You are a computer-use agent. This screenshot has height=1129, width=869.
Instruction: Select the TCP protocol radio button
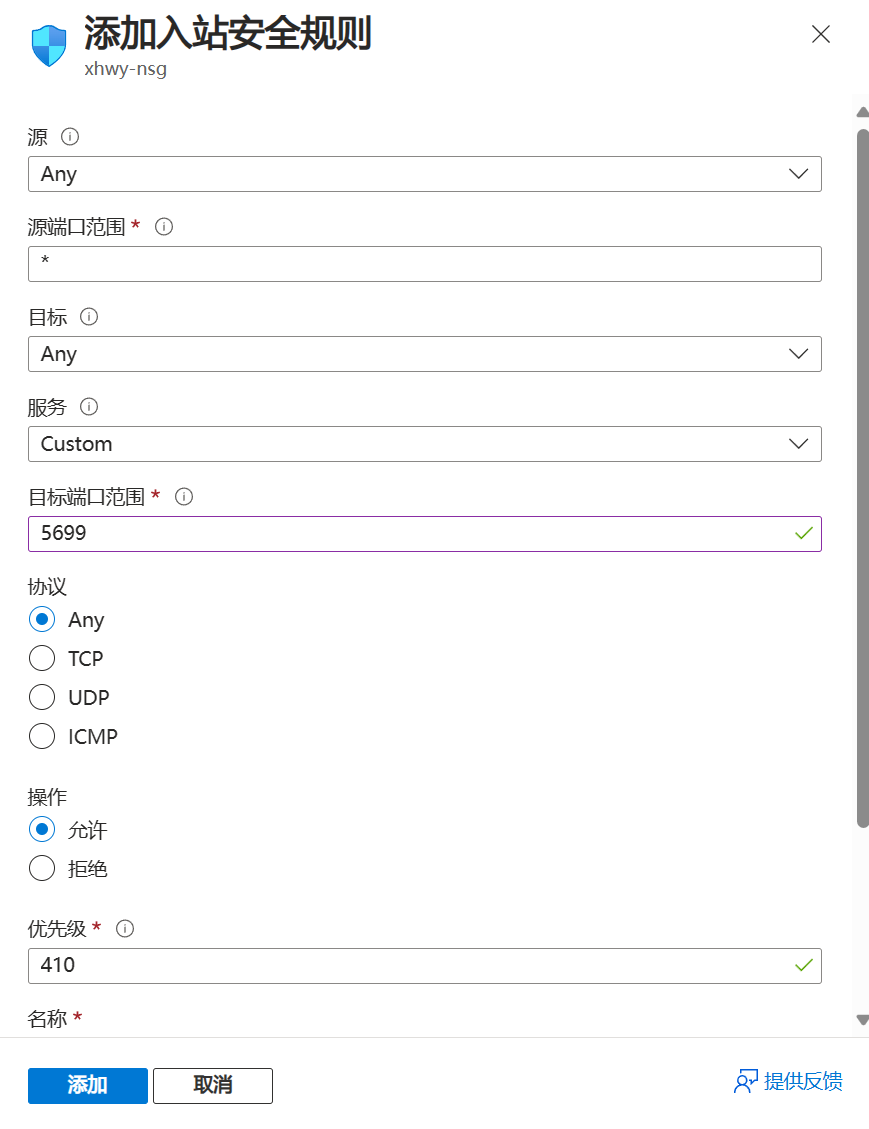coord(42,658)
